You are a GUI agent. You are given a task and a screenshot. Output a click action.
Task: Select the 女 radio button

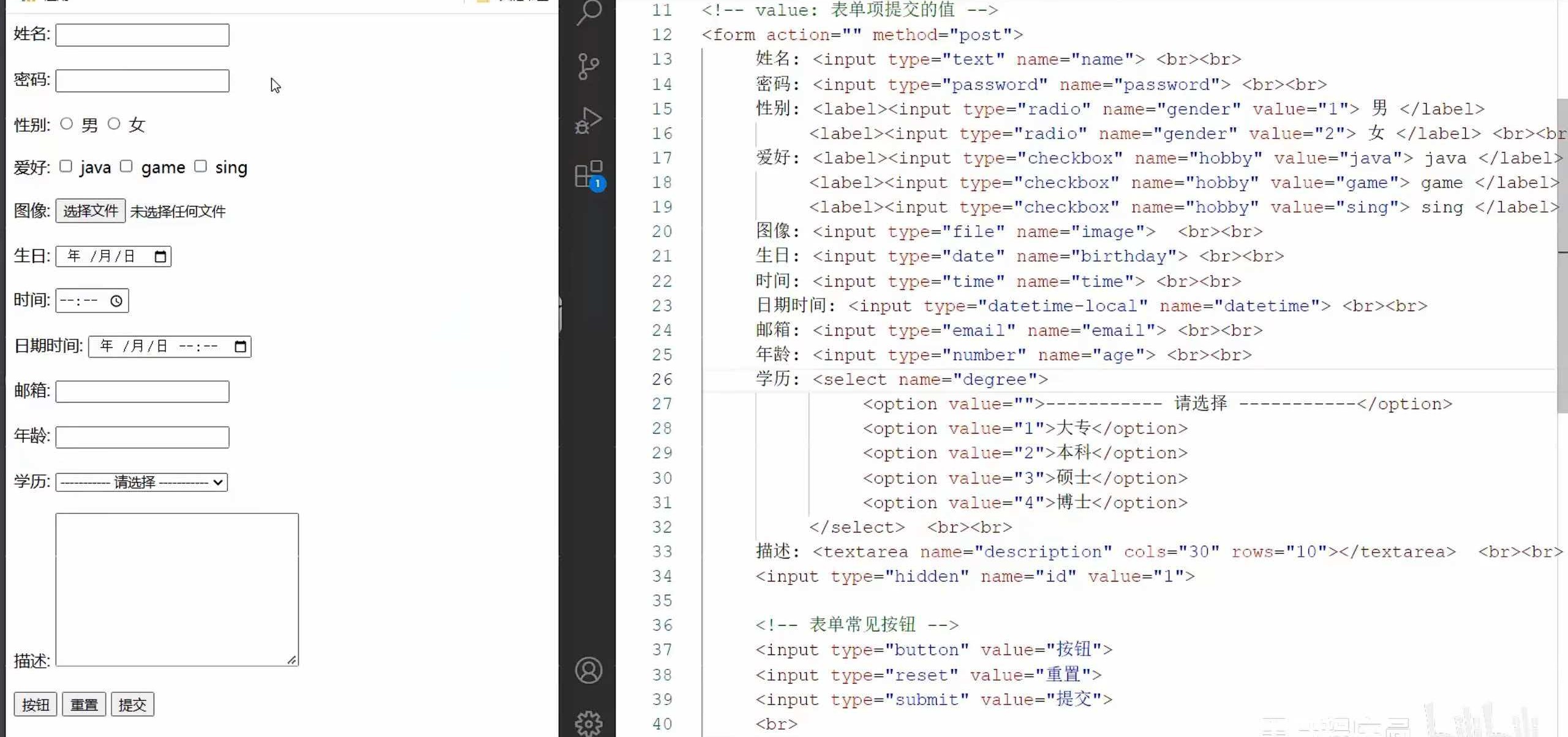tap(114, 124)
